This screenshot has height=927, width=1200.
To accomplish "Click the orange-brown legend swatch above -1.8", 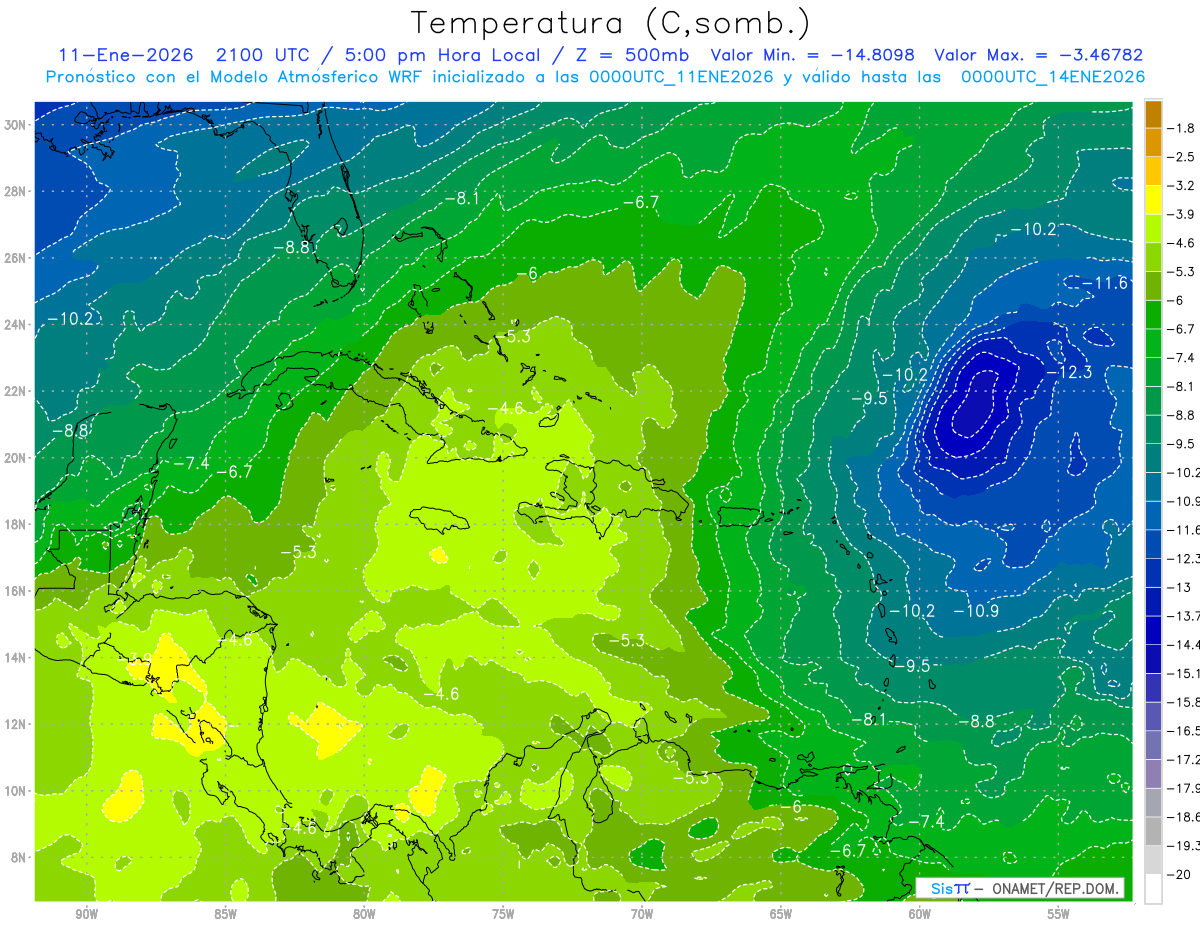I will point(1153,114).
